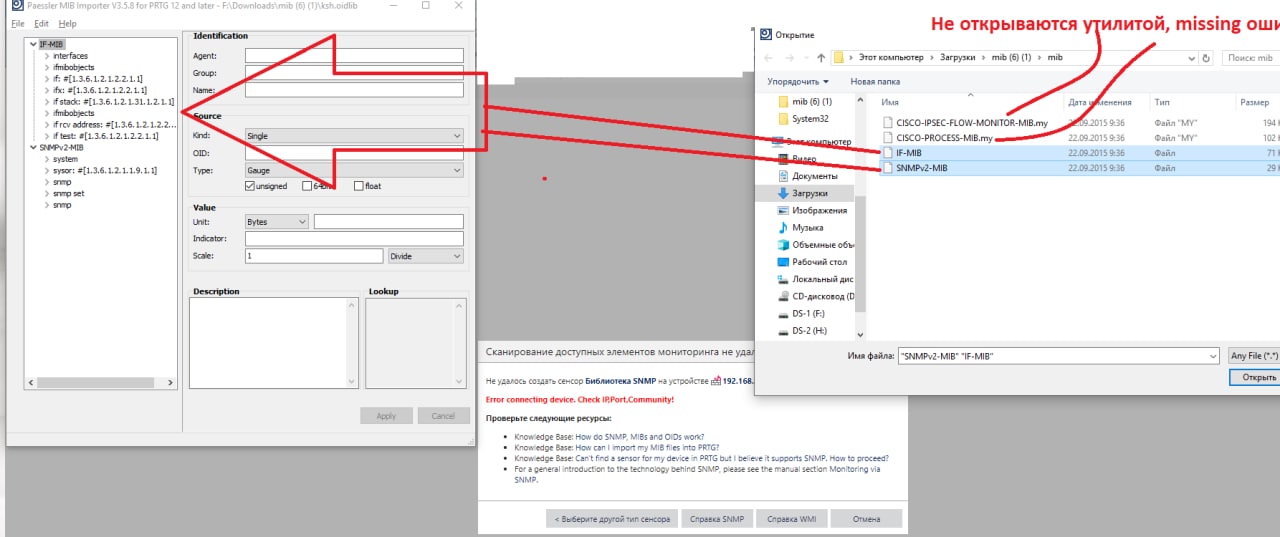Screen dimensions: 1280x537
Task: Click the dialog sidebar vertical scrollbar
Action: (x=861, y=217)
